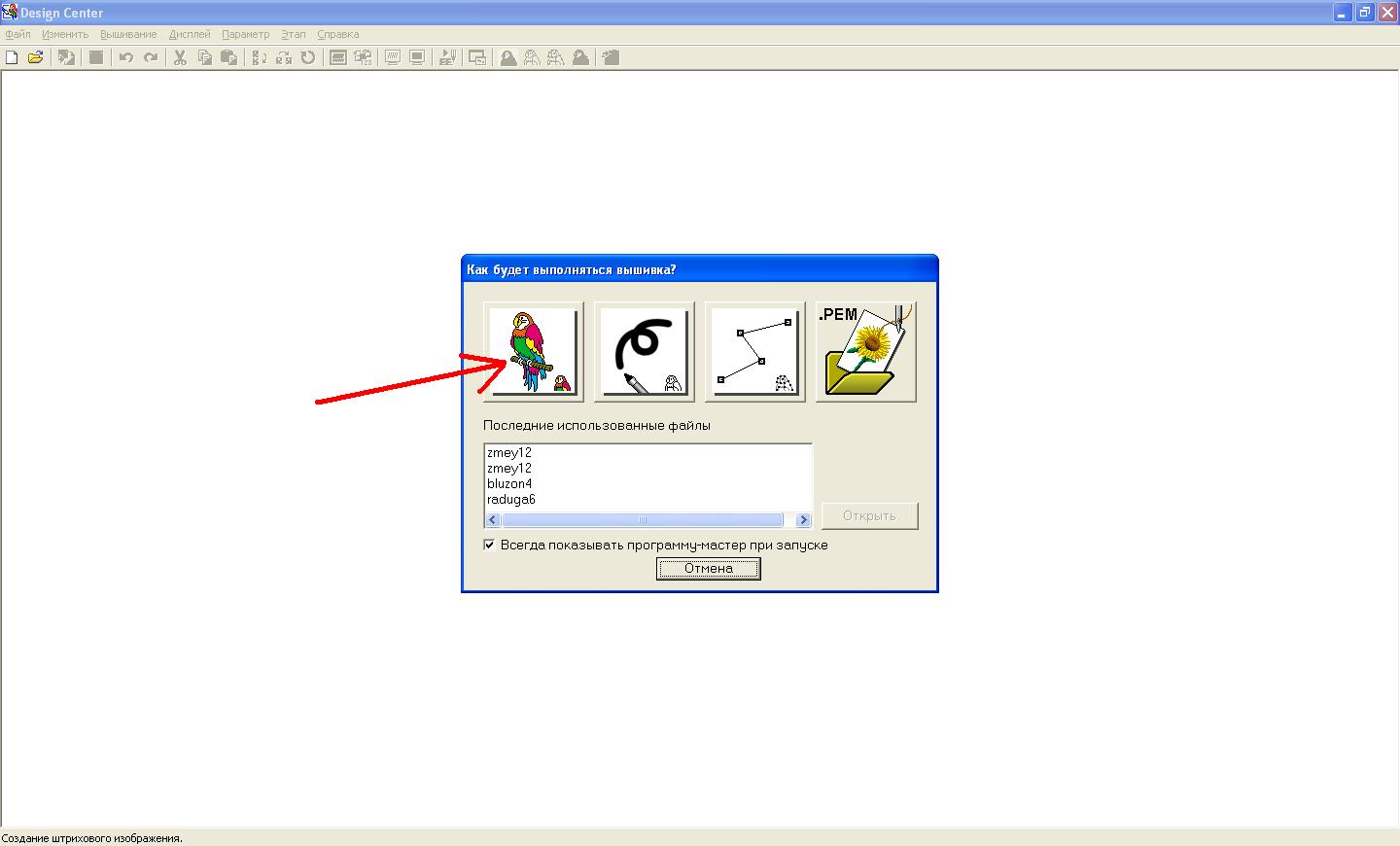
Task: Click recent files scrollbar left arrow
Action: pyautogui.click(x=493, y=519)
